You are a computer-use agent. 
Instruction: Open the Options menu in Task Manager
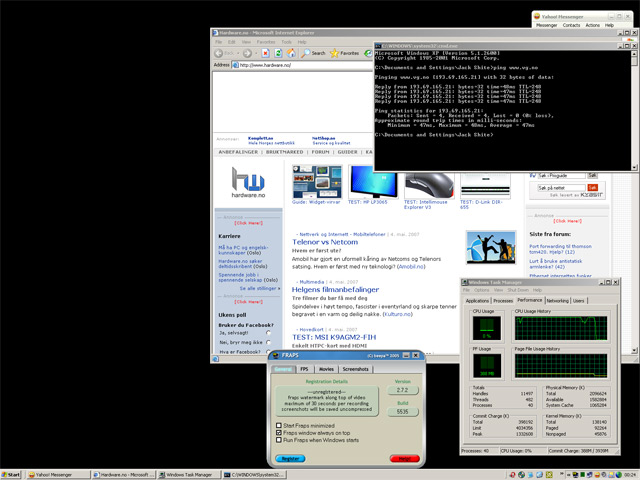point(482,290)
